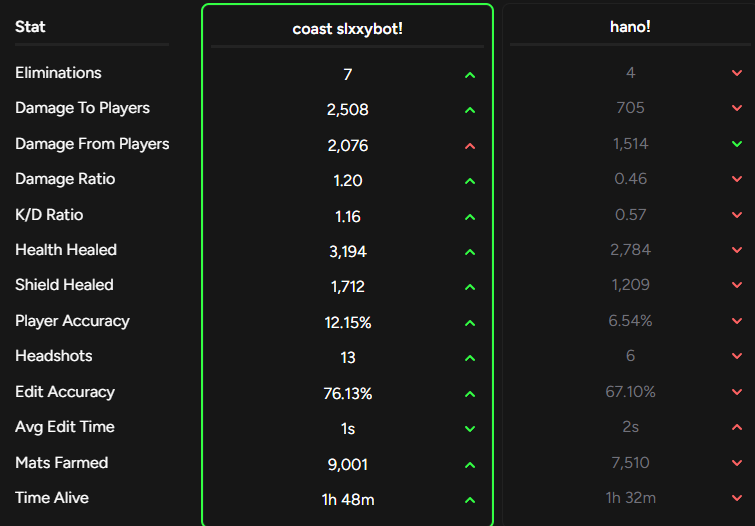The height and width of the screenshot is (526, 755).
Task: Click hano's 2,784 health healed value
Action: [x=630, y=250]
